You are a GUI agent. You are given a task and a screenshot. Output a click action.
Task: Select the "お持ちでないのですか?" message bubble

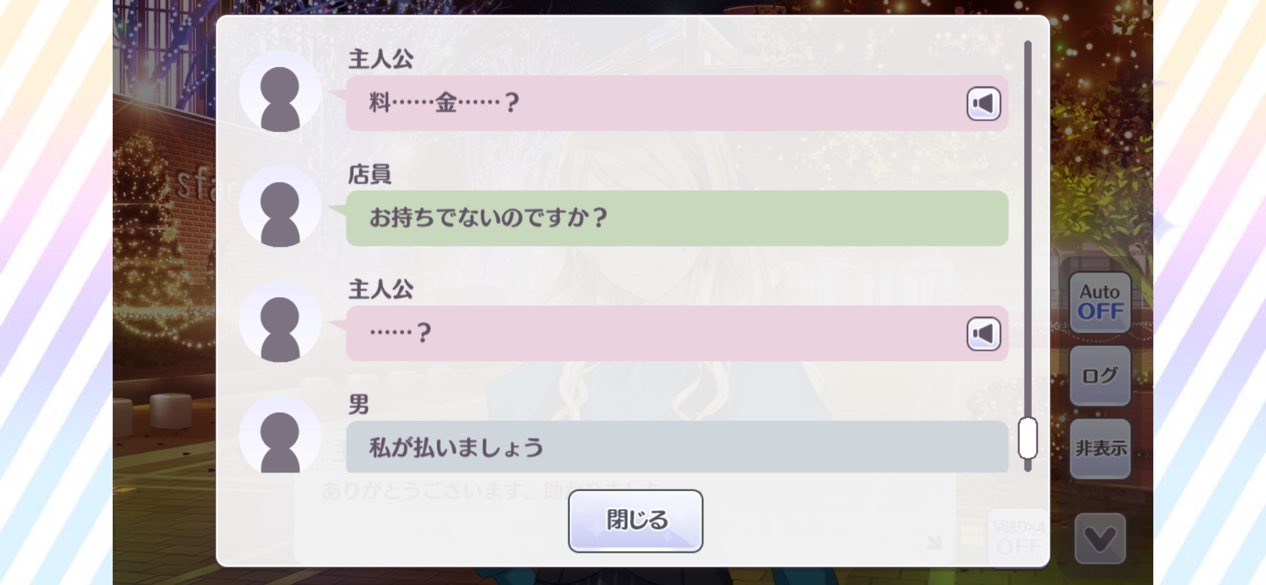[676, 218]
